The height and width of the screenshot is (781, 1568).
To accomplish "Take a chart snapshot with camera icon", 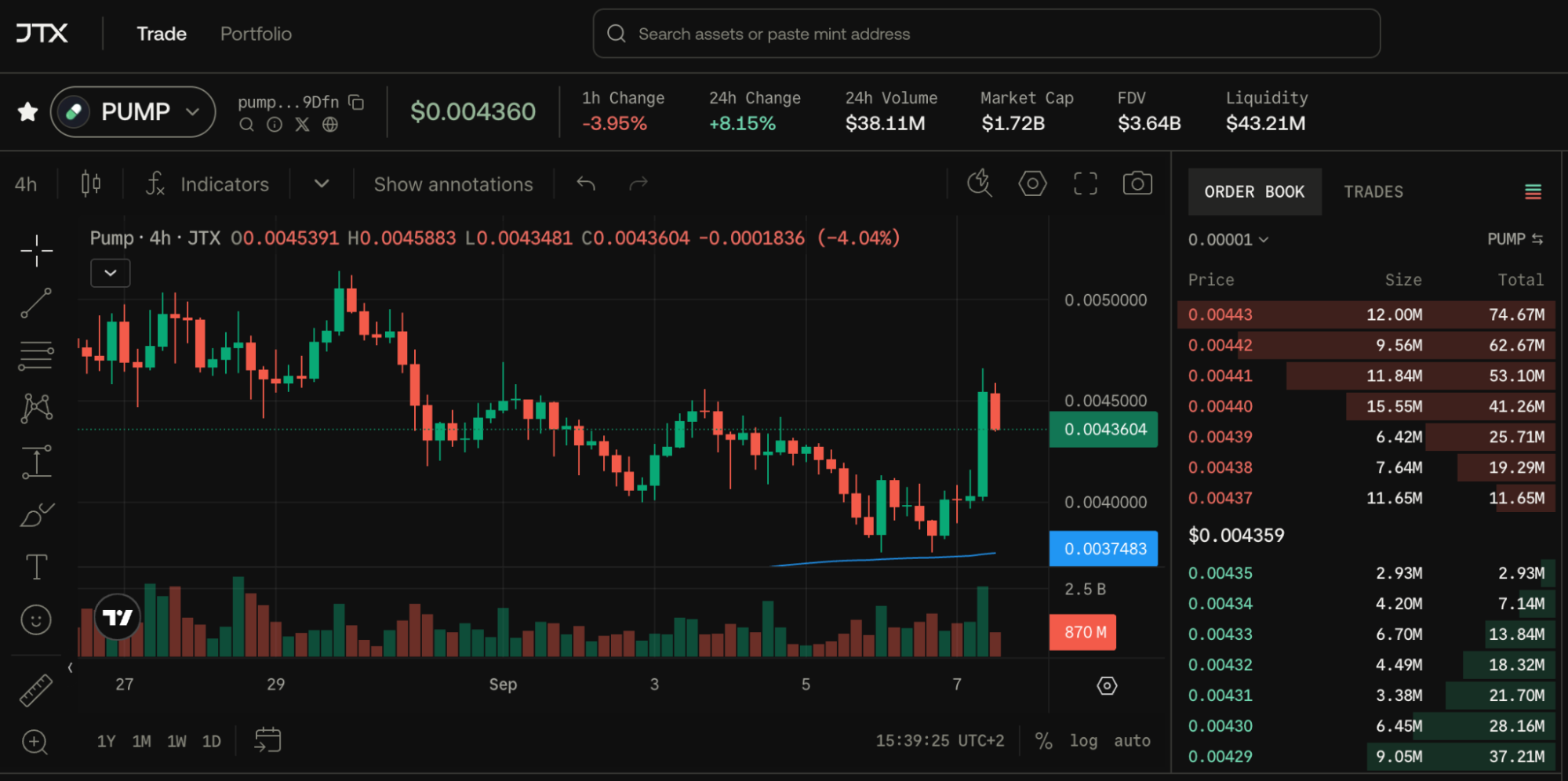I will 1137,183.
